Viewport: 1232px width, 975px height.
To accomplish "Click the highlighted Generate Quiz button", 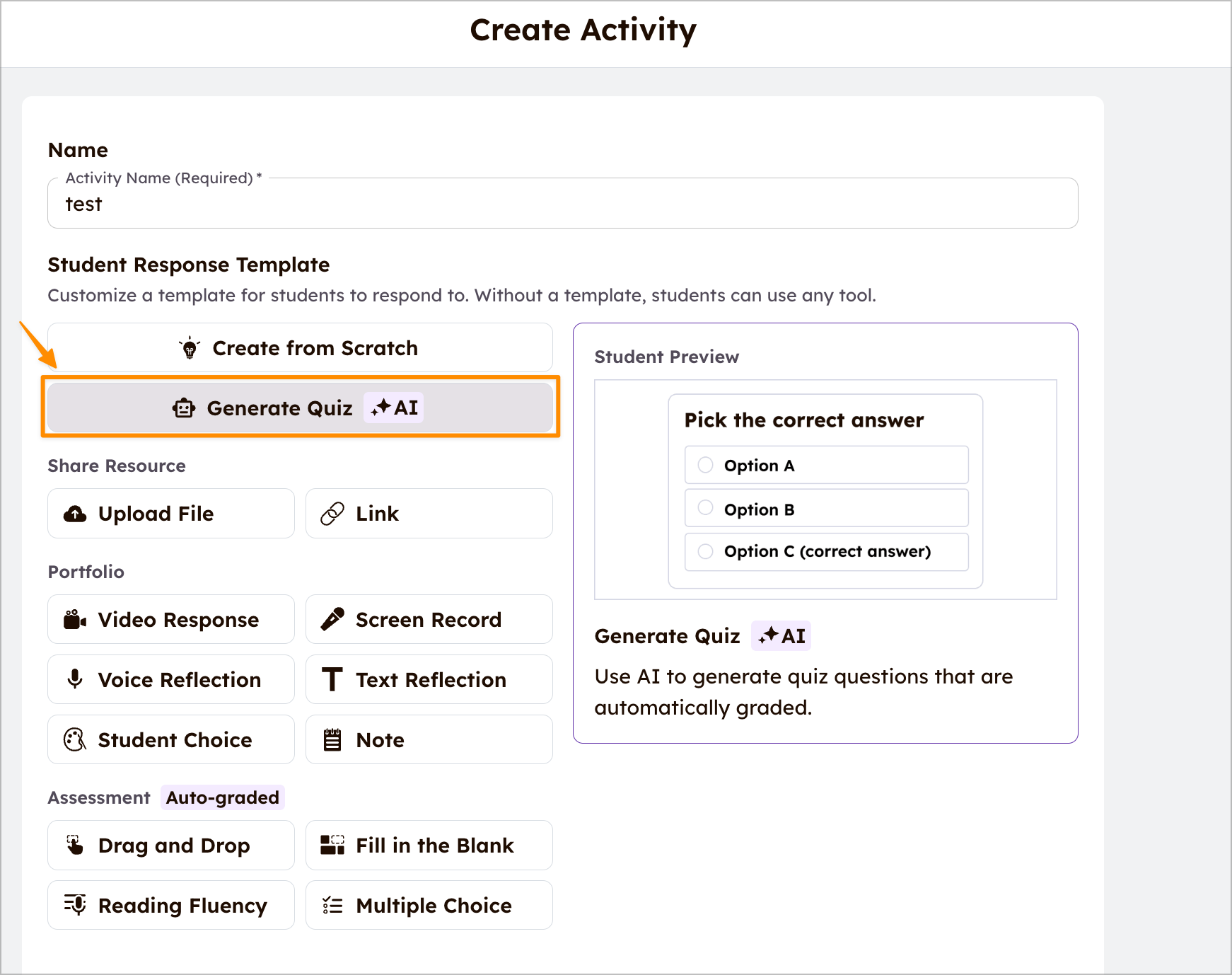I will coord(299,408).
